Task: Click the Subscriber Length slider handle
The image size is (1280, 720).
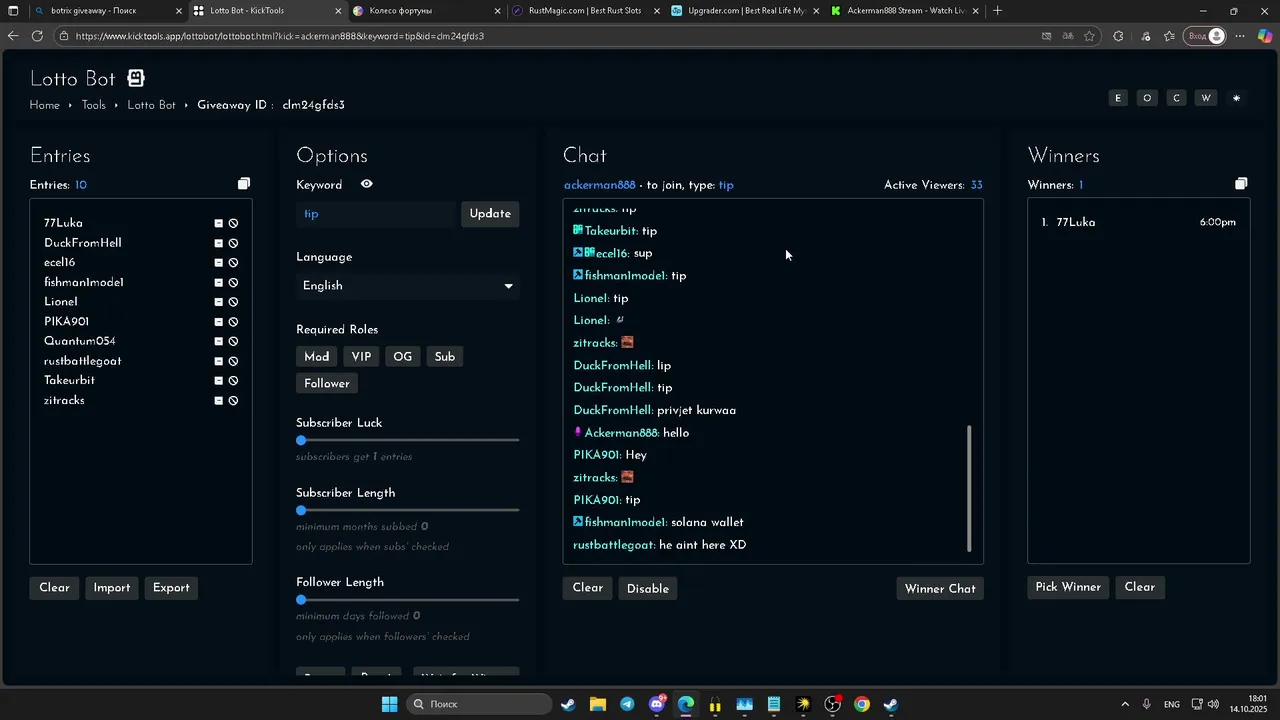Action: [x=301, y=510]
